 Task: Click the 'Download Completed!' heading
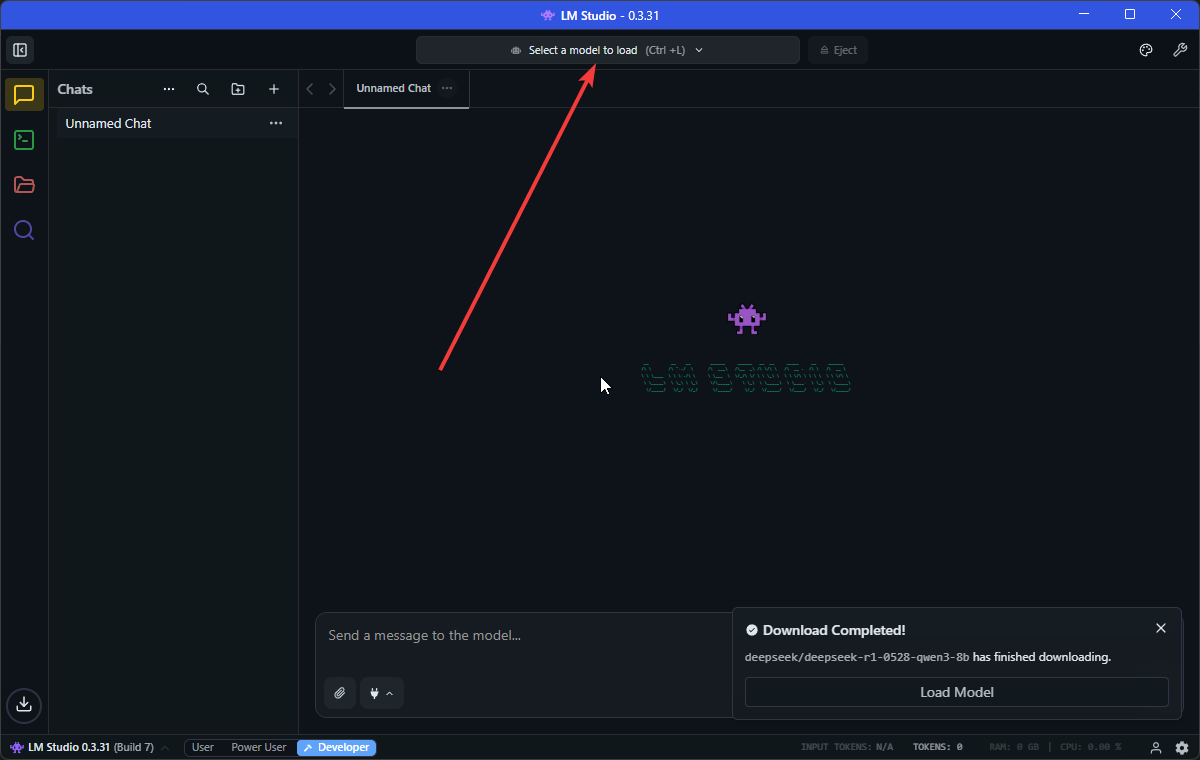834,630
